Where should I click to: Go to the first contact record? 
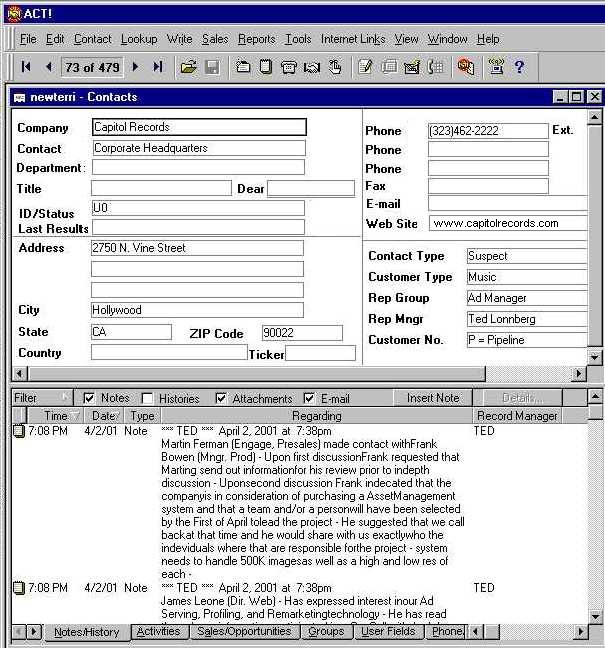26,67
